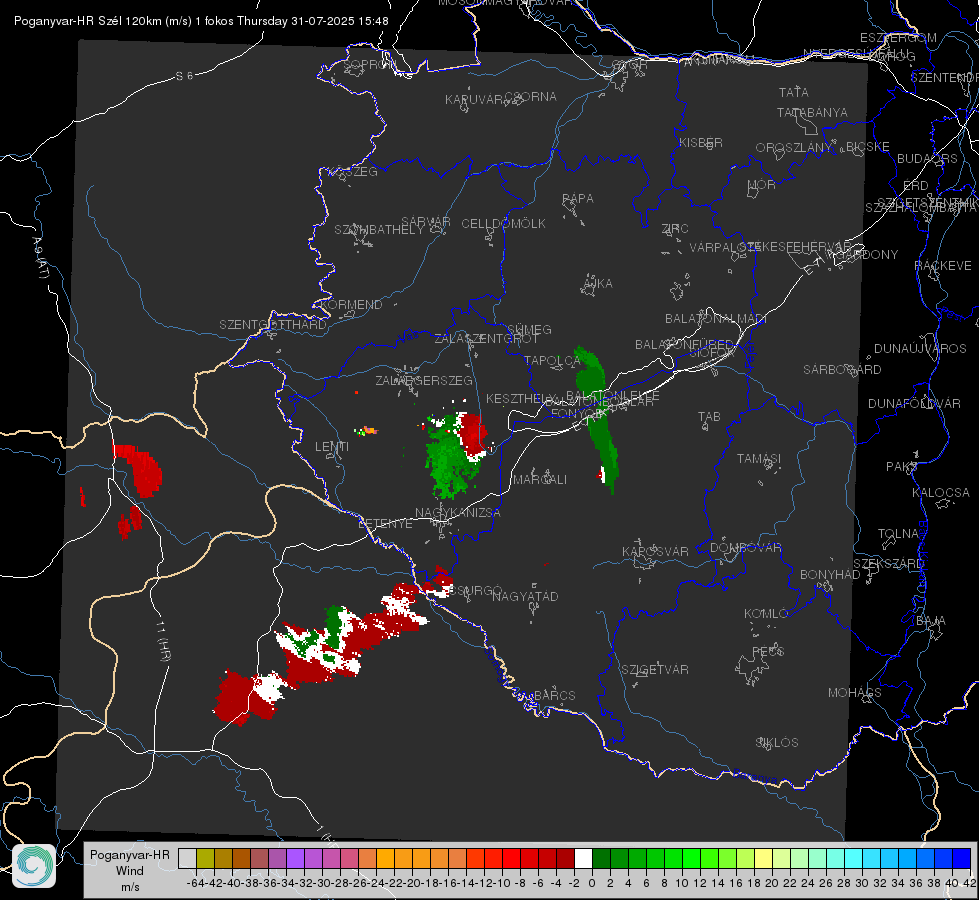979x900 pixels.
Task: Select the pink swatch between -28 and -26
Action: (x=349, y=859)
